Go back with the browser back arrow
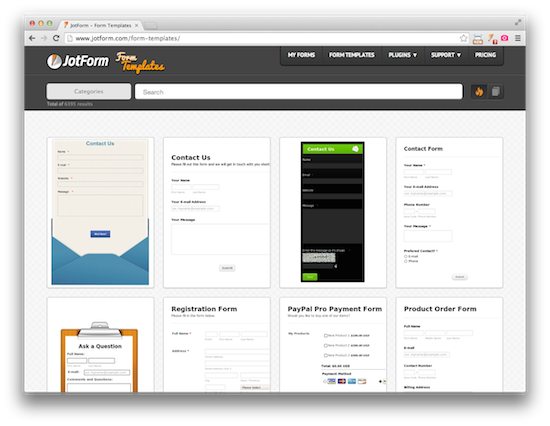This screenshot has height=426, width=550. click(x=32, y=38)
